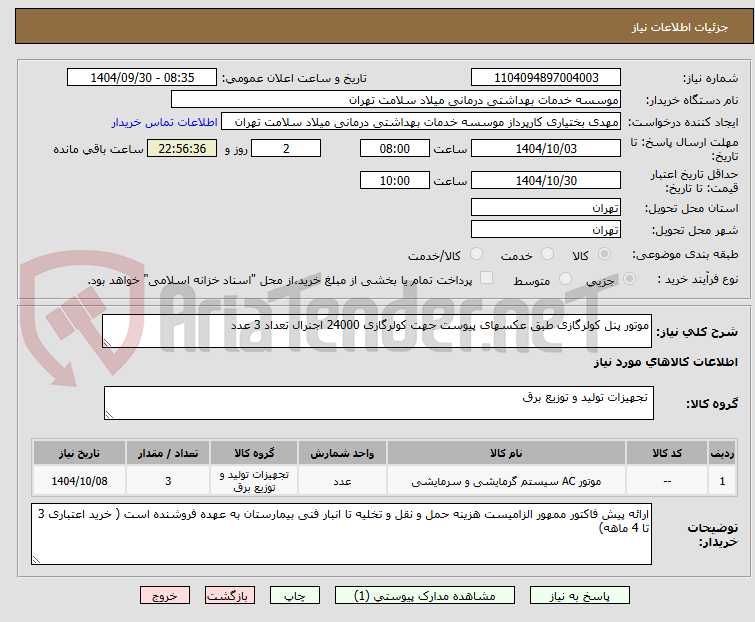
Task: Click the resize grip of توضیحات خریدار box
Action: coord(36,560)
